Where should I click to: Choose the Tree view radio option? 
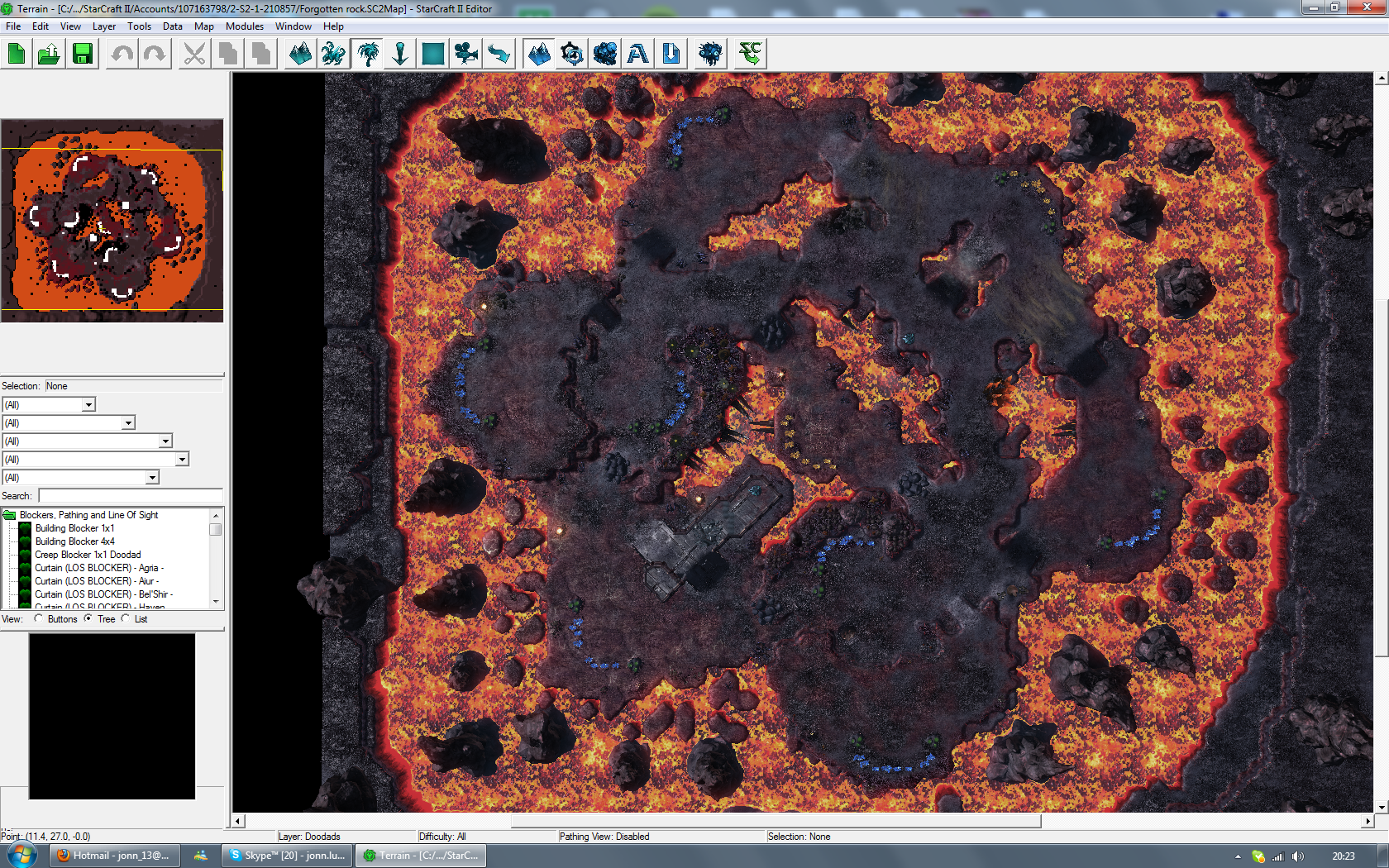point(88,618)
